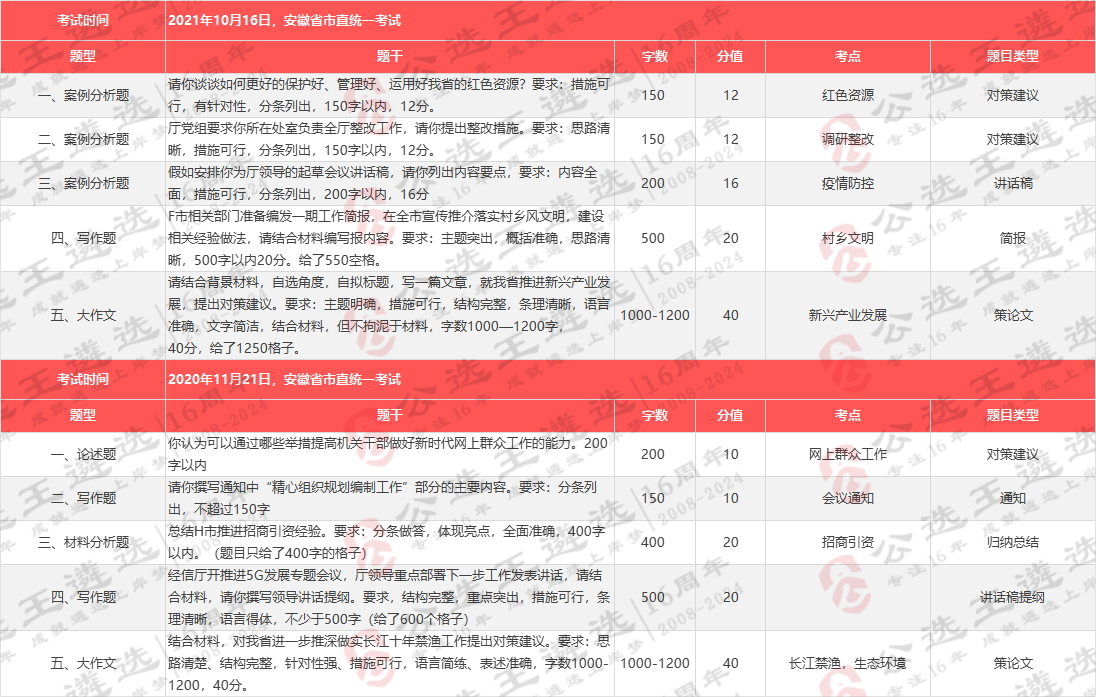Screen dimensions: 1096x697
Task: Select the 新兴产业发展 topic cell
Action: point(847,315)
